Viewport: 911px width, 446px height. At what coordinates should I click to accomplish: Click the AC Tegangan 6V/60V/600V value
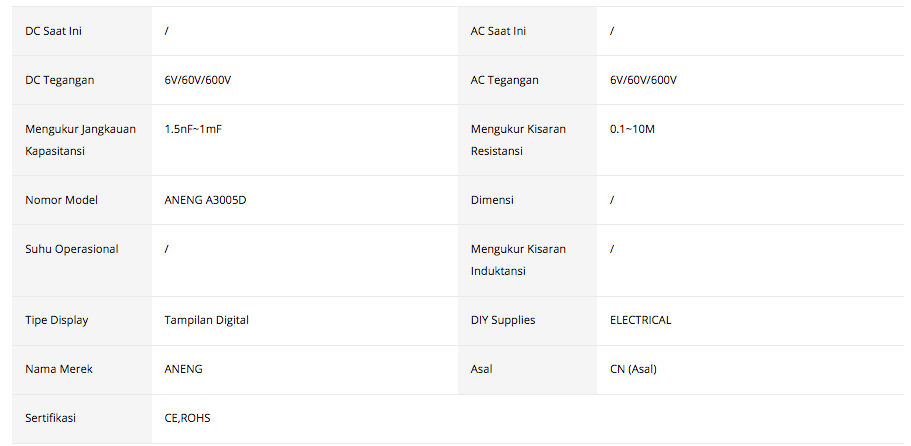pyautogui.click(x=643, y=80)
